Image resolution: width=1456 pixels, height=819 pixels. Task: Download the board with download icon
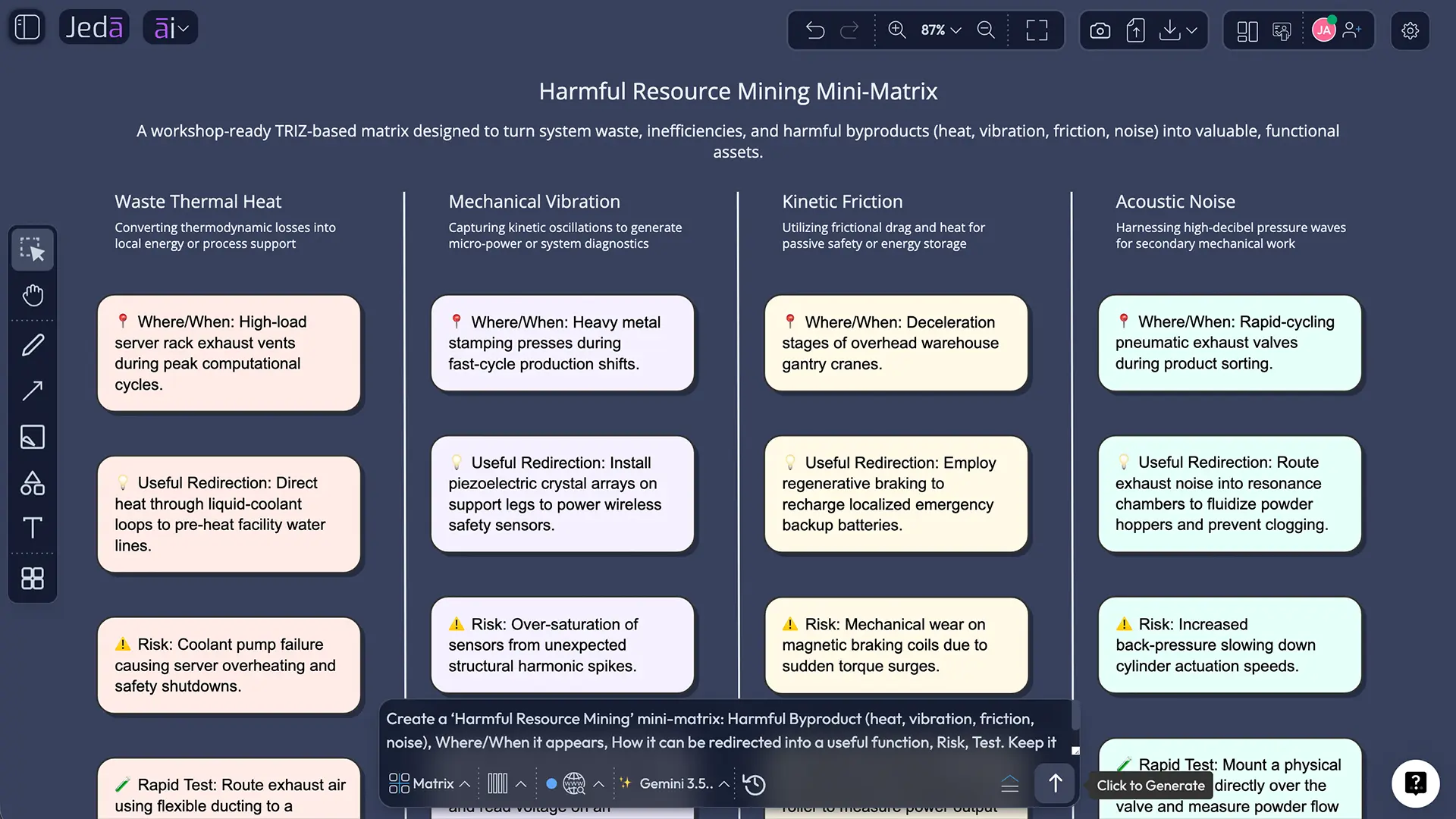1169,30
